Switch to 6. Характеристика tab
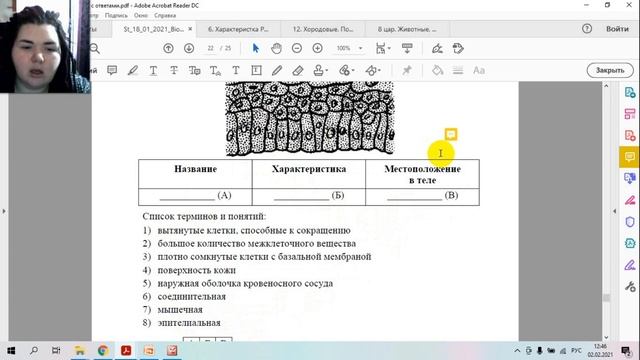640x360 pixels. pyautogui.click(x=238, y=29)
